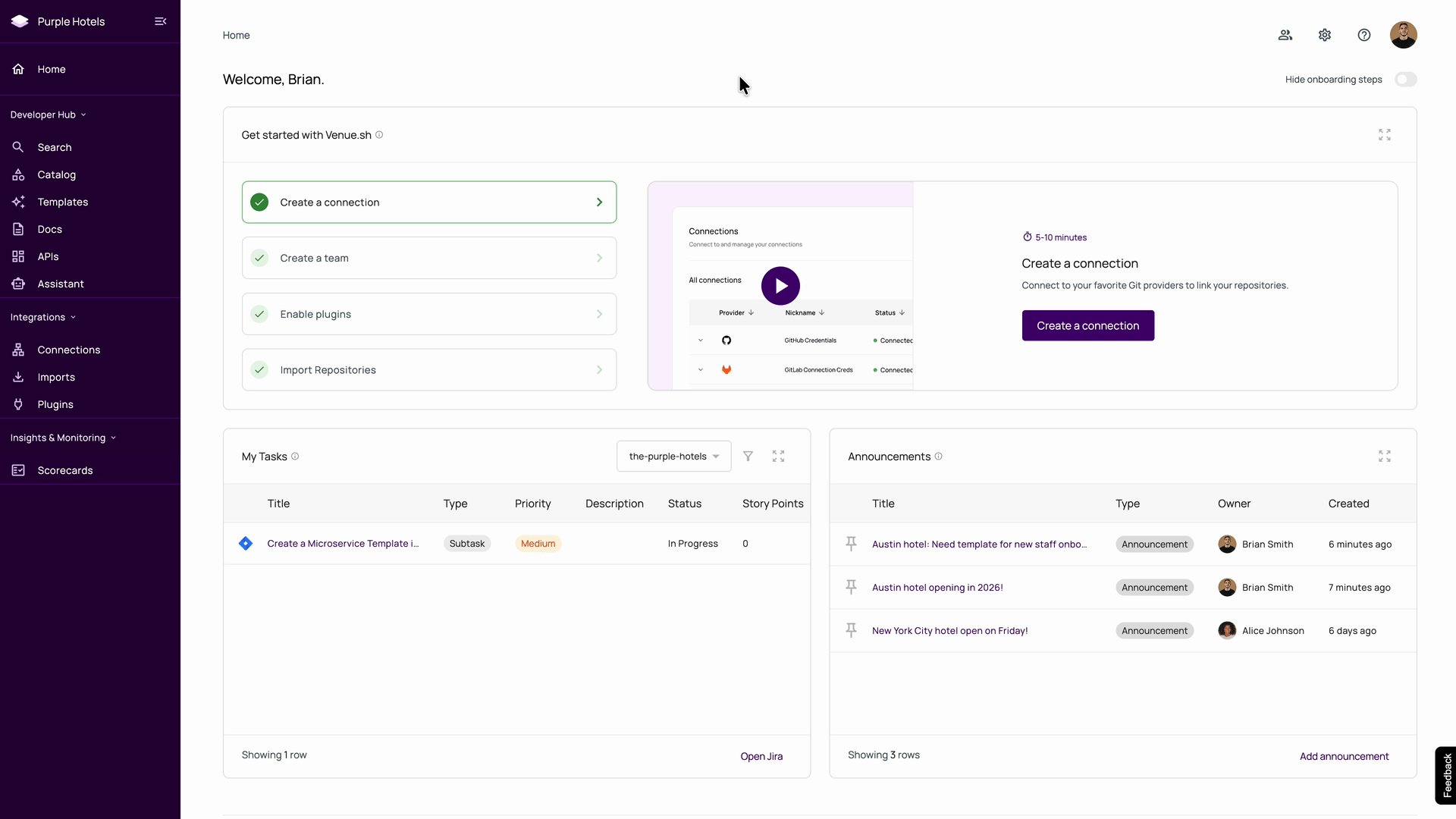Image resolution: width=1456 pixels, height=819 pixels.
Task: Collapse the sidebar menu icon
Action: (160, 21)
